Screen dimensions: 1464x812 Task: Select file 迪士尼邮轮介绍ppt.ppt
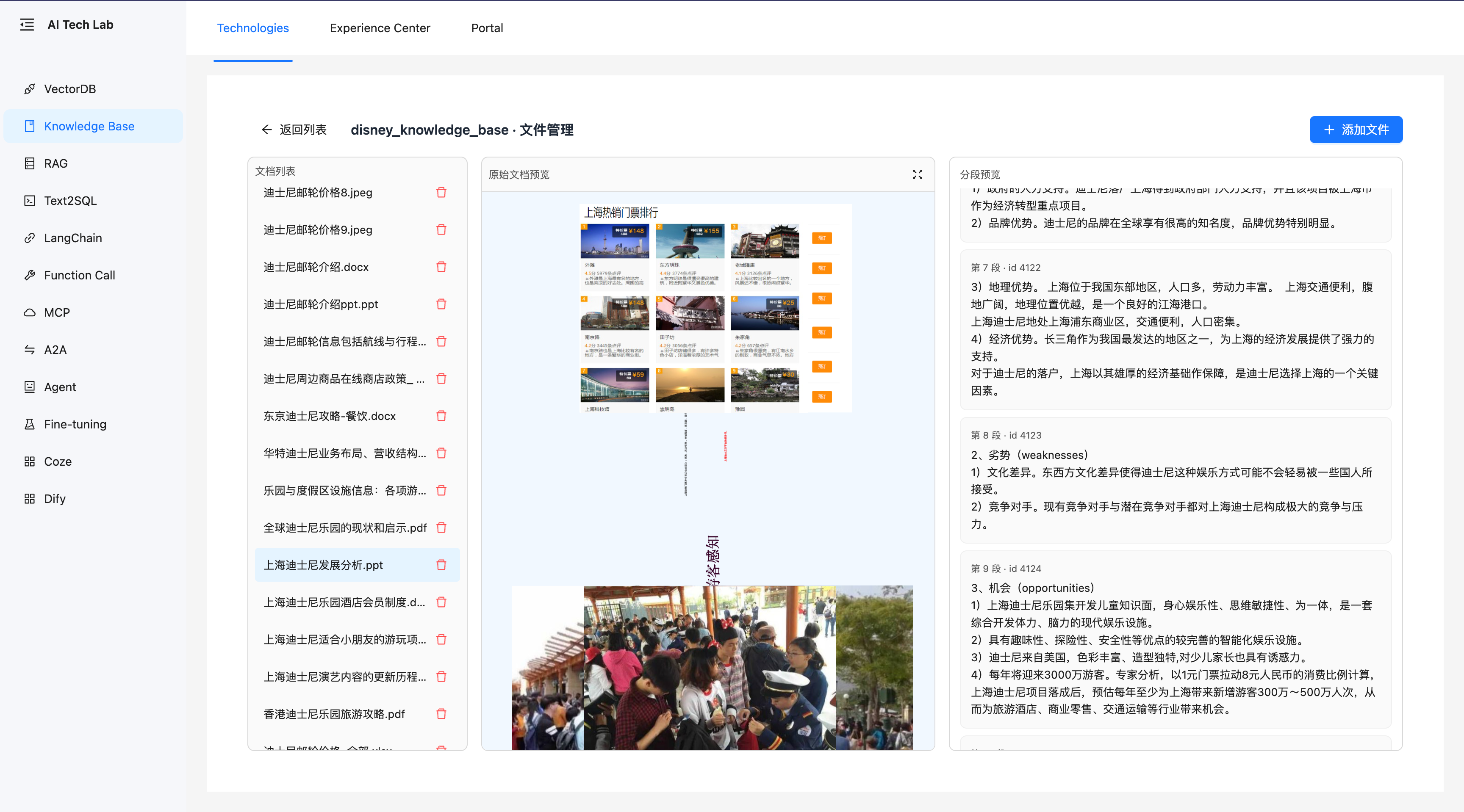click(x=357, y=304)
